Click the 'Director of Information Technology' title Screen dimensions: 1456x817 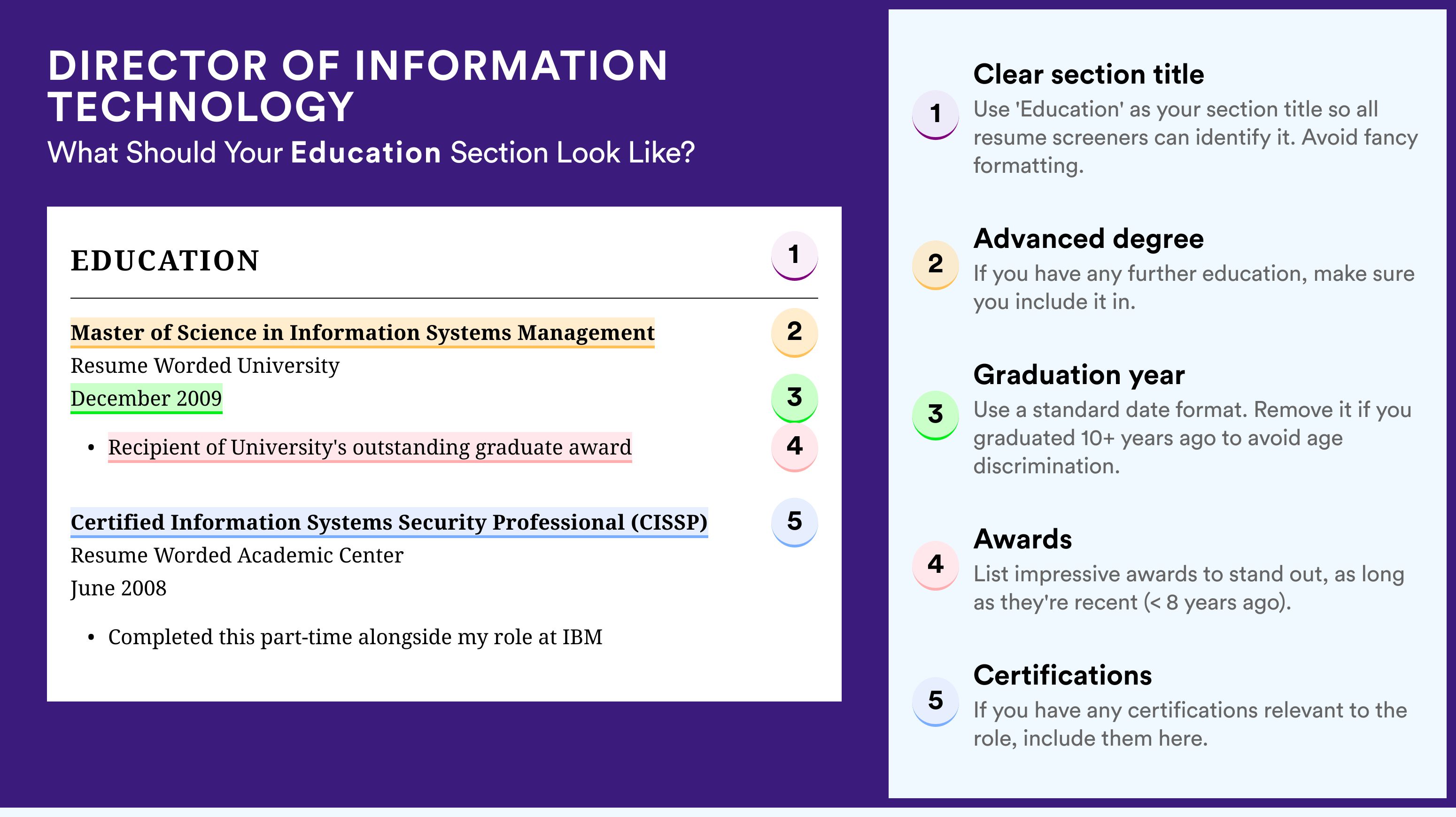357,86
